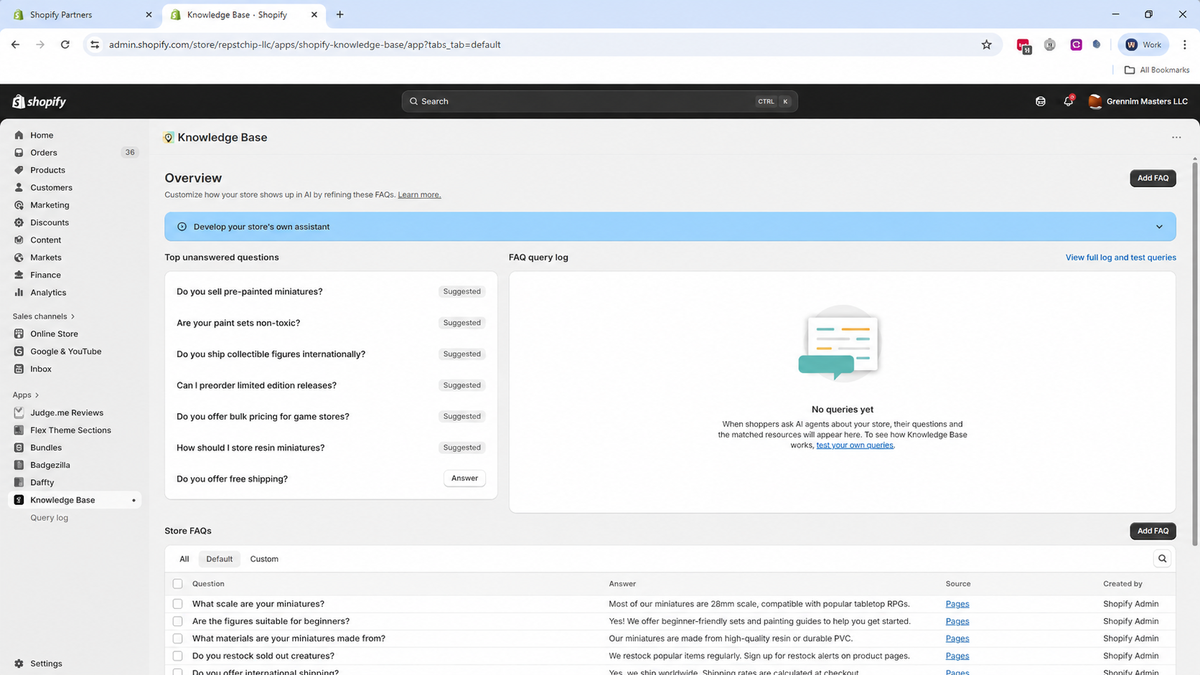The width and height of the screenshot is (1200, 675).
Task: Click the Customers person icon
Action: (x=19, y=188)
